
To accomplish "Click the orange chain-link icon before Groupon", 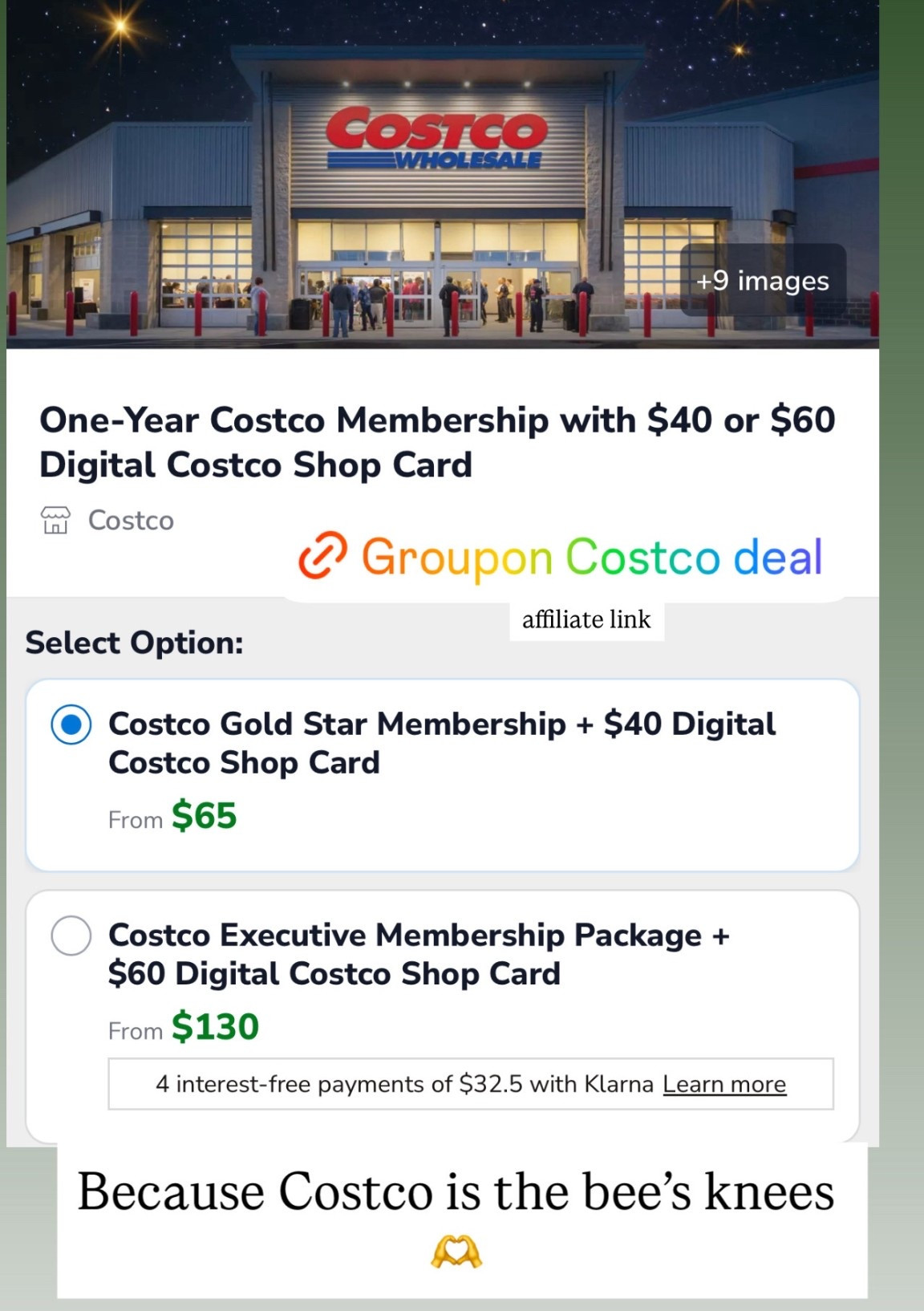I will click(324, 555).
